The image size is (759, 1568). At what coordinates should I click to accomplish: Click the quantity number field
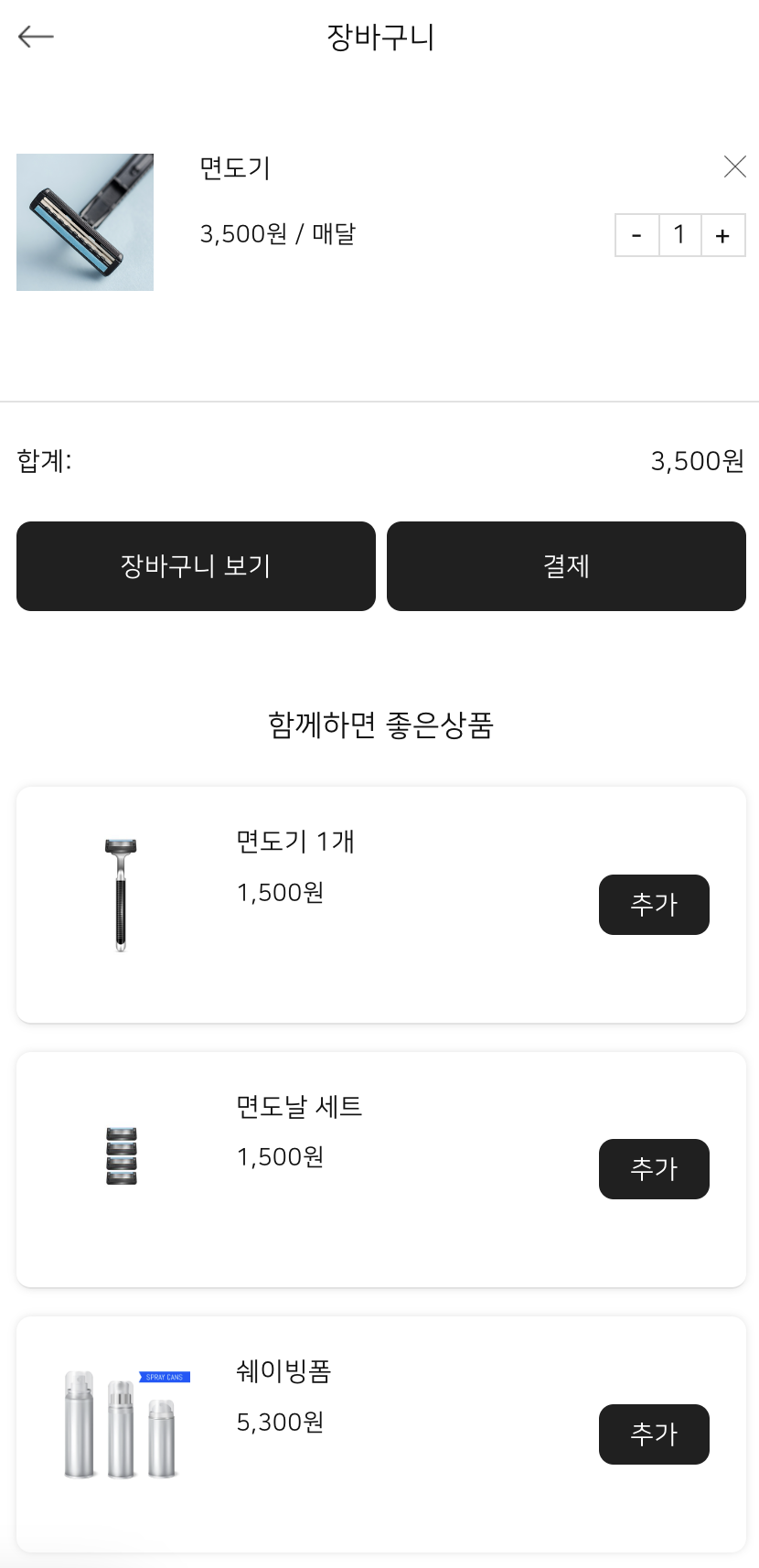[x=679, y=235]
